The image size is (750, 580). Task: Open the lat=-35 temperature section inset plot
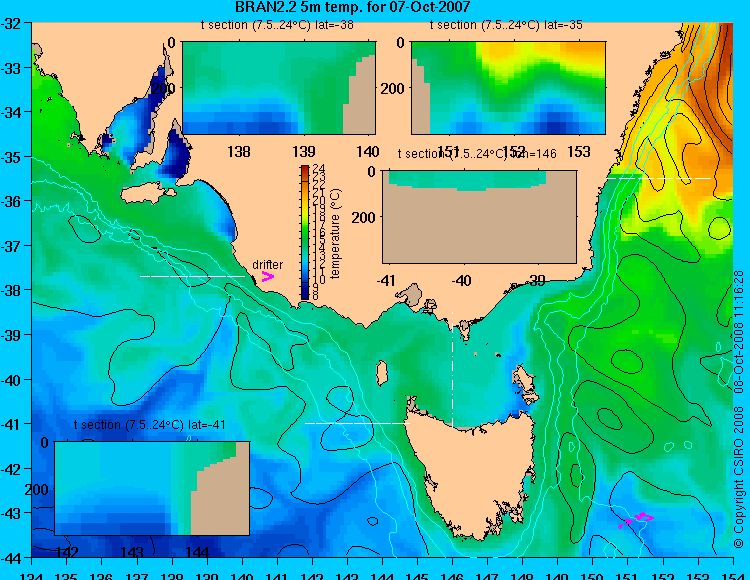(508, 88)
